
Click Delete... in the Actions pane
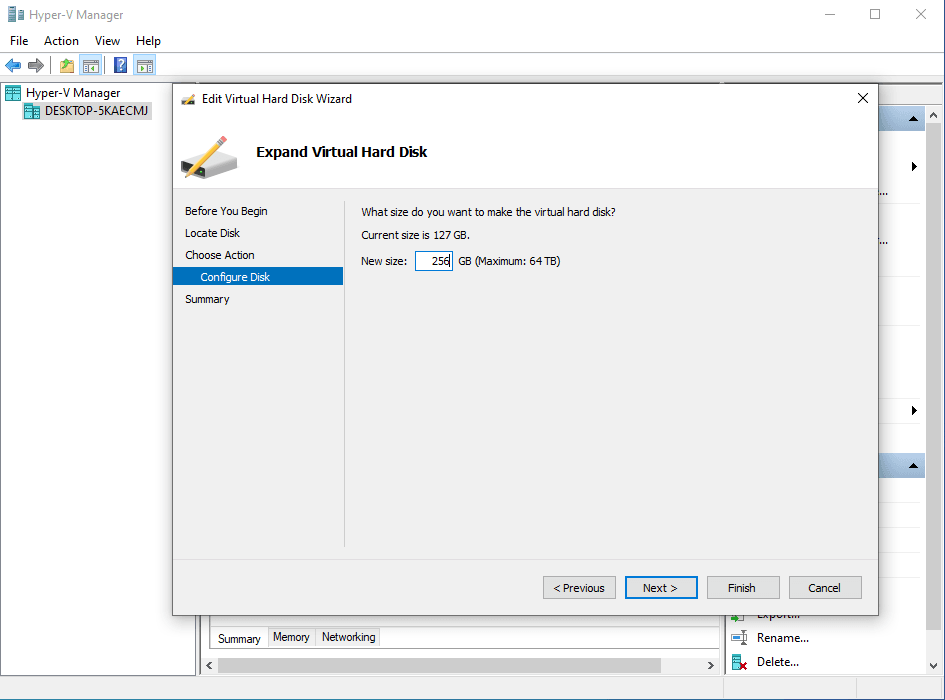778,662
